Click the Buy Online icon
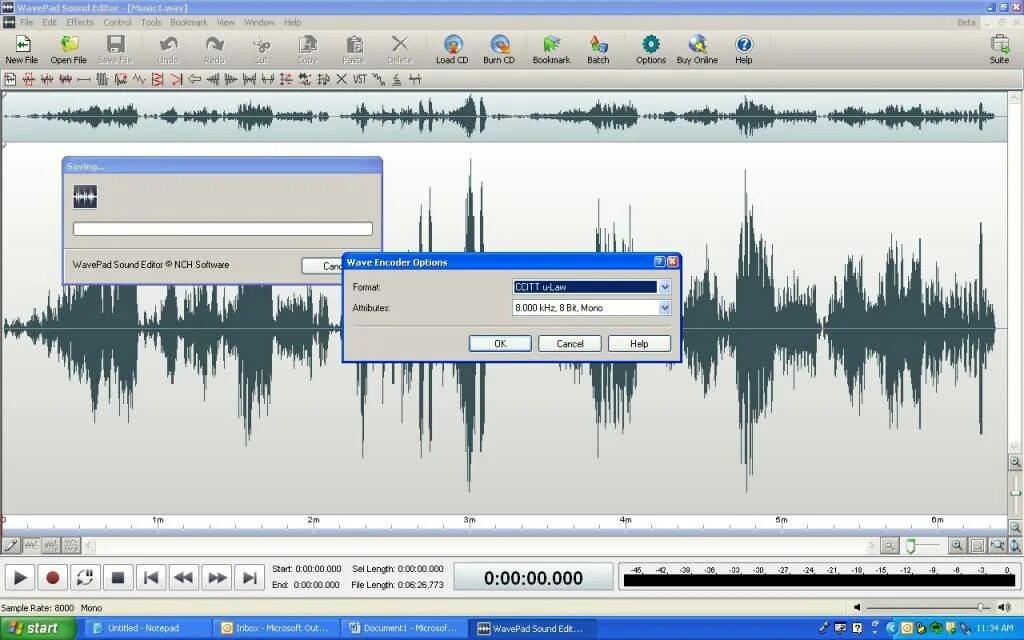The width and height of the screenshot is (1024, 640). (697, 50)
